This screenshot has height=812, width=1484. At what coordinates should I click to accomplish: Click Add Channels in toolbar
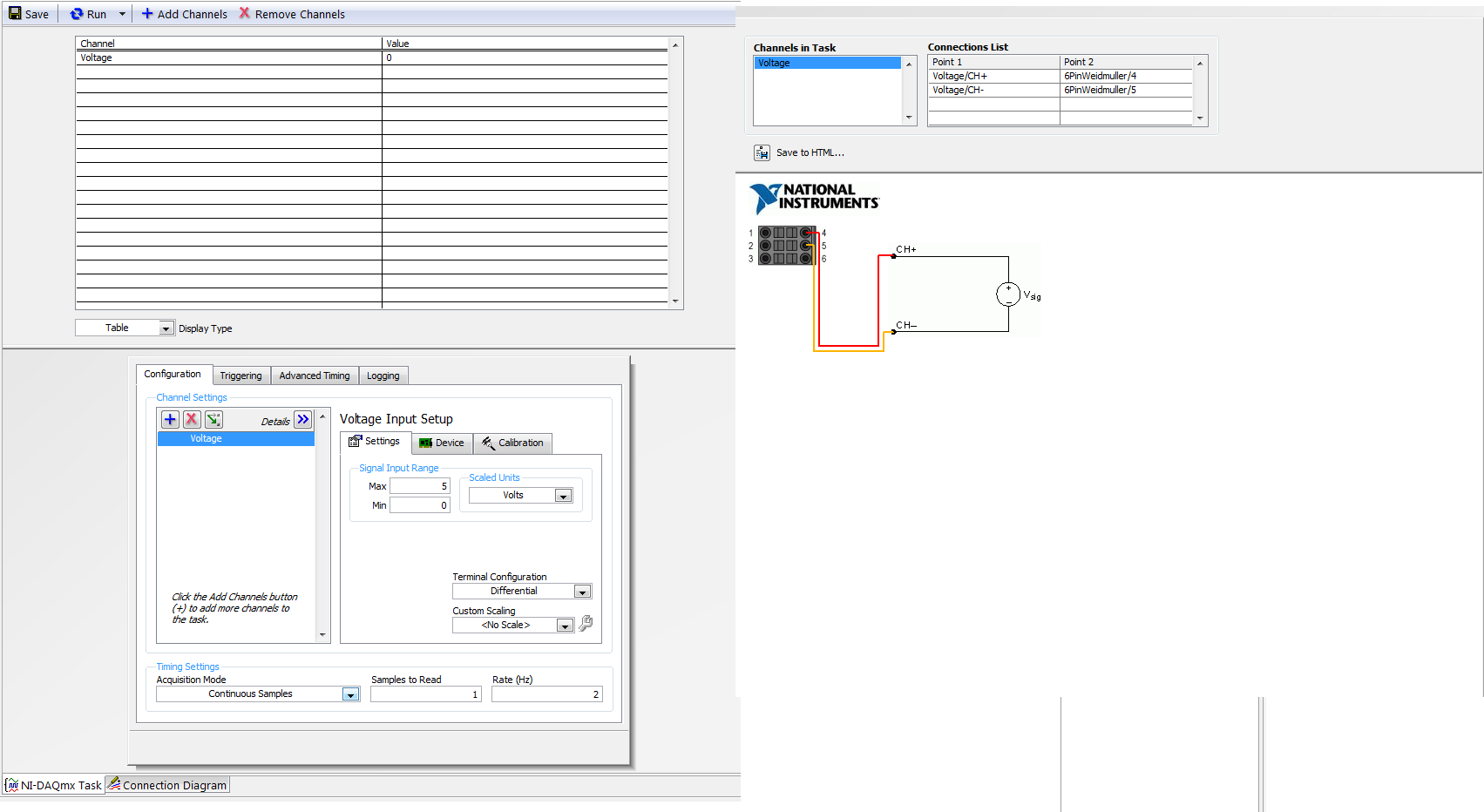[x=184, y=14]
